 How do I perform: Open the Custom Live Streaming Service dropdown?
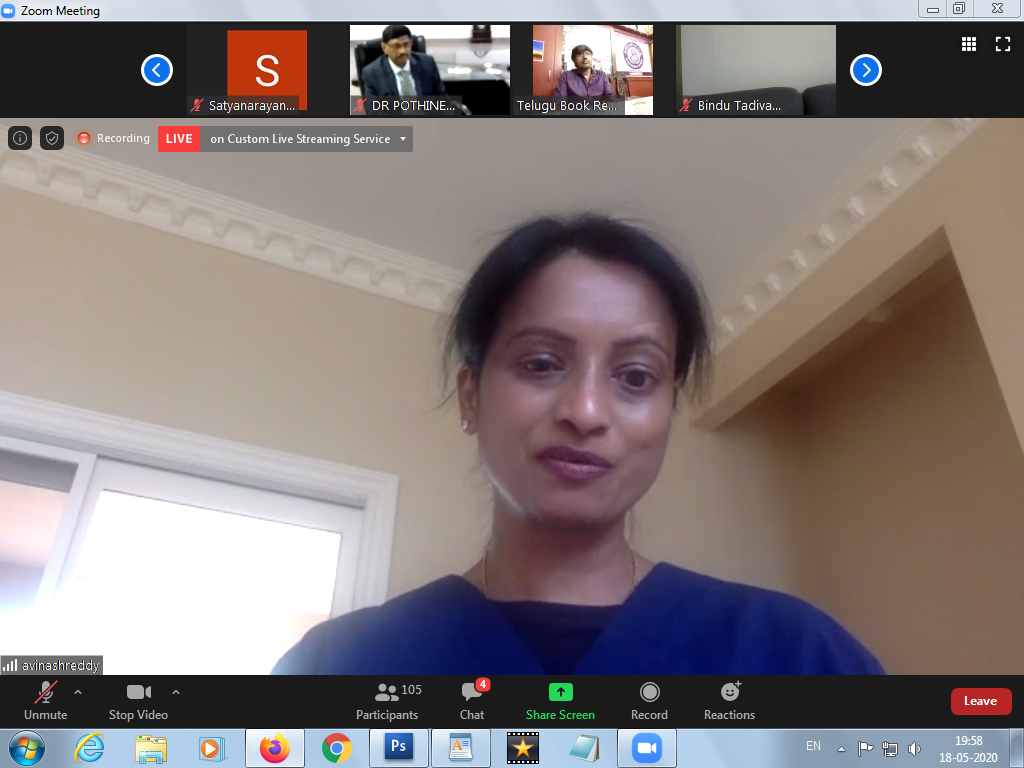pos(402,139)
